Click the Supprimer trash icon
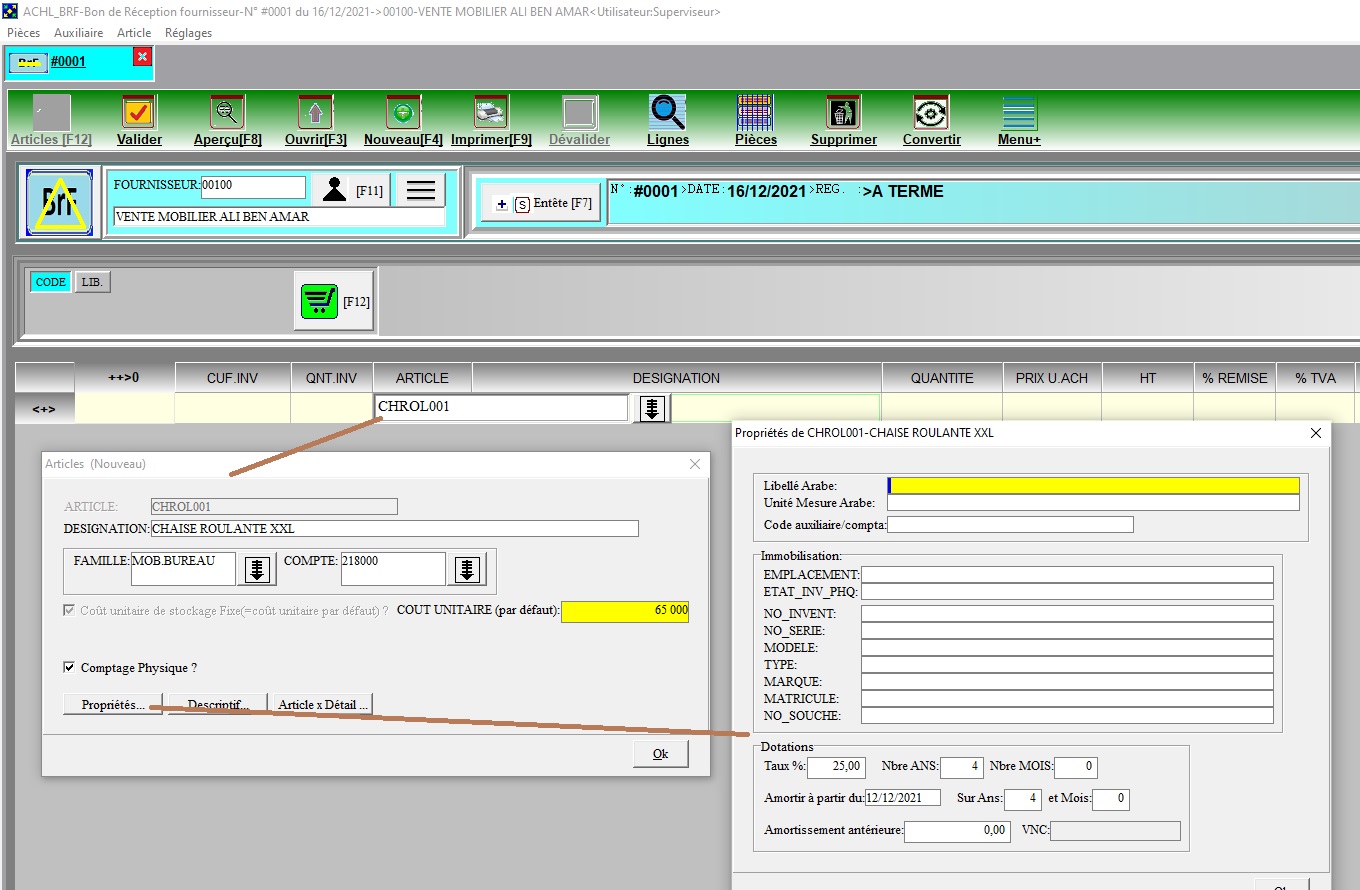 (843, 112)
